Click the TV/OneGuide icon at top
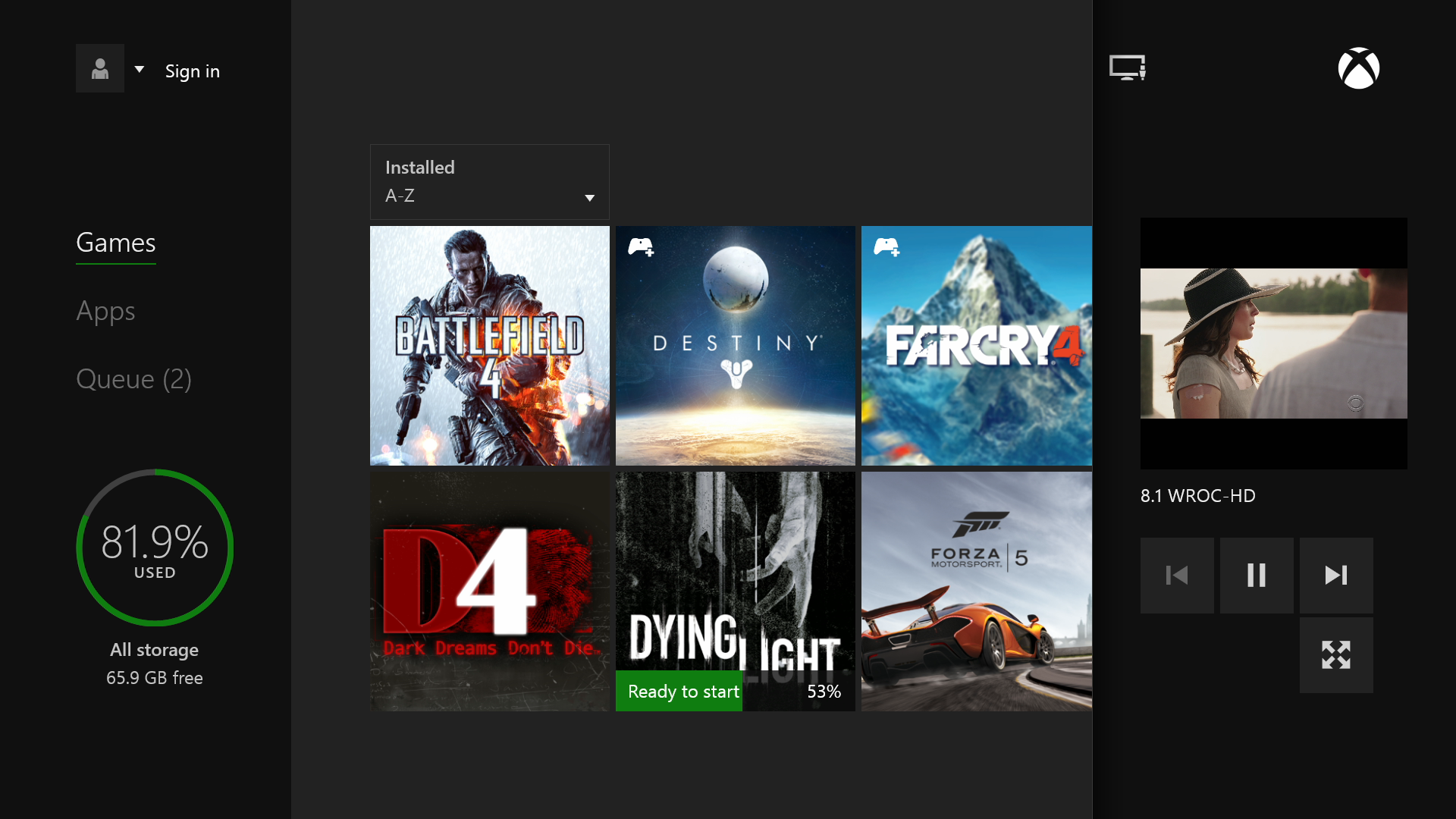The image size is (1456, 819). coord(1127,67)
